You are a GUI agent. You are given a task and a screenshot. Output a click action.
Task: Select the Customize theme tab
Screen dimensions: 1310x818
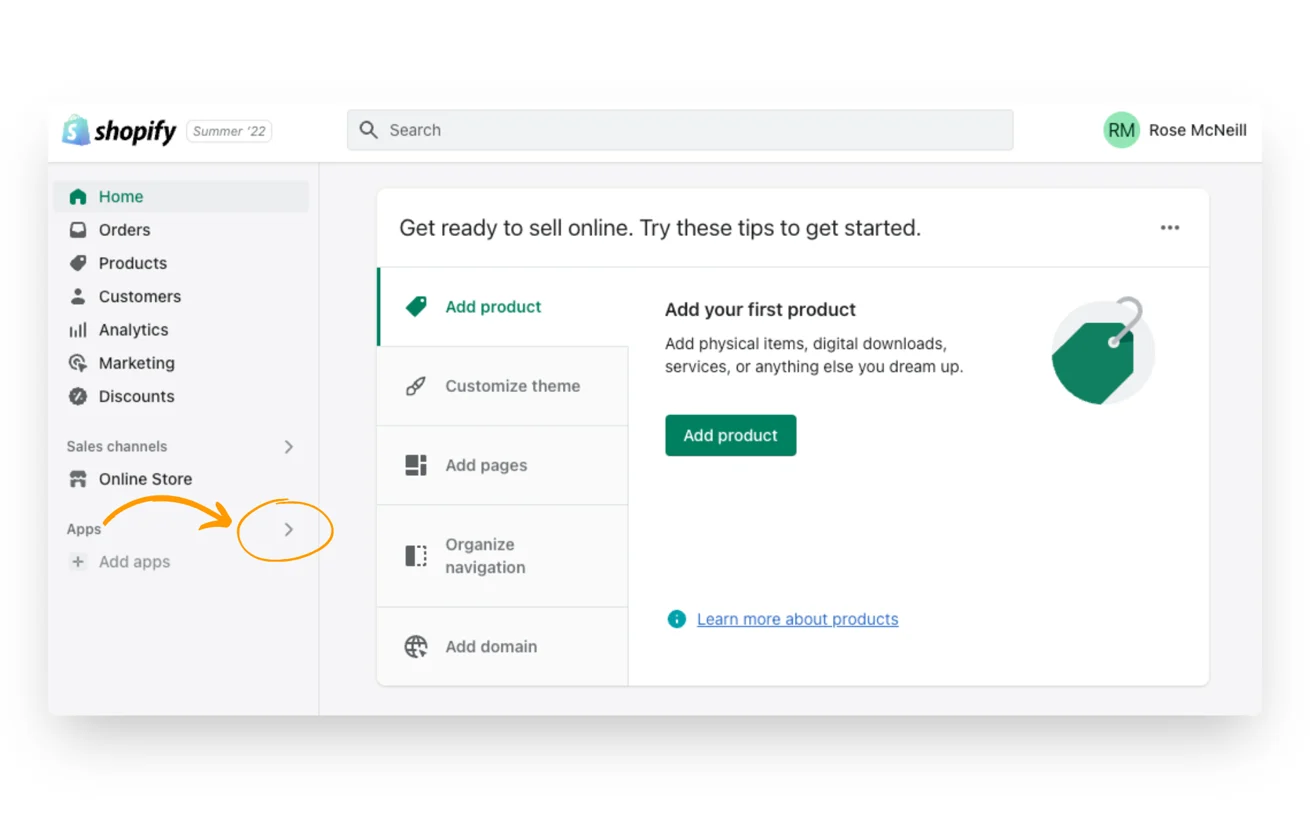[x=502, y=386]
